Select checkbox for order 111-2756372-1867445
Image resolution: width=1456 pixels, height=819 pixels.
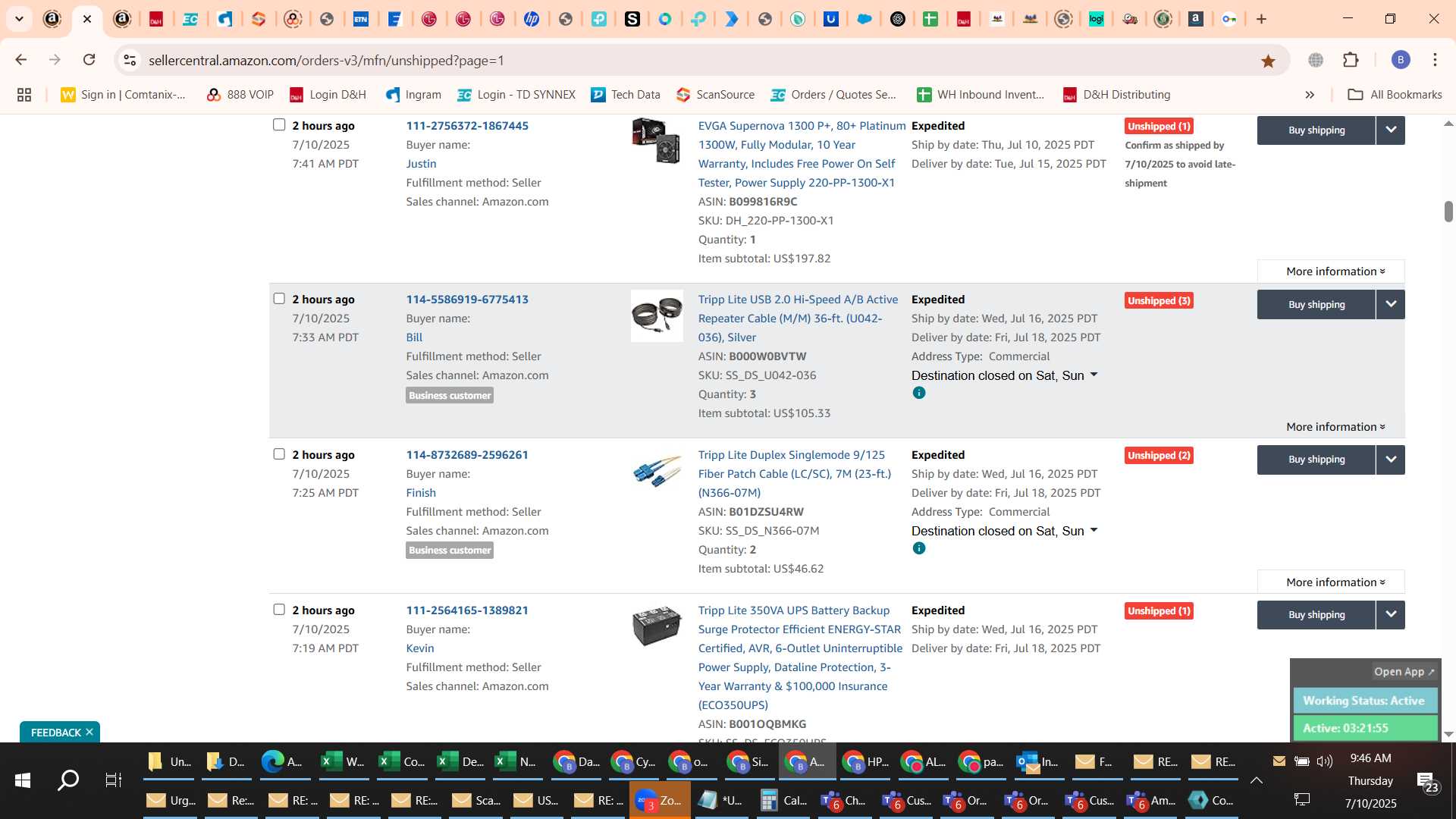point(279,125)
